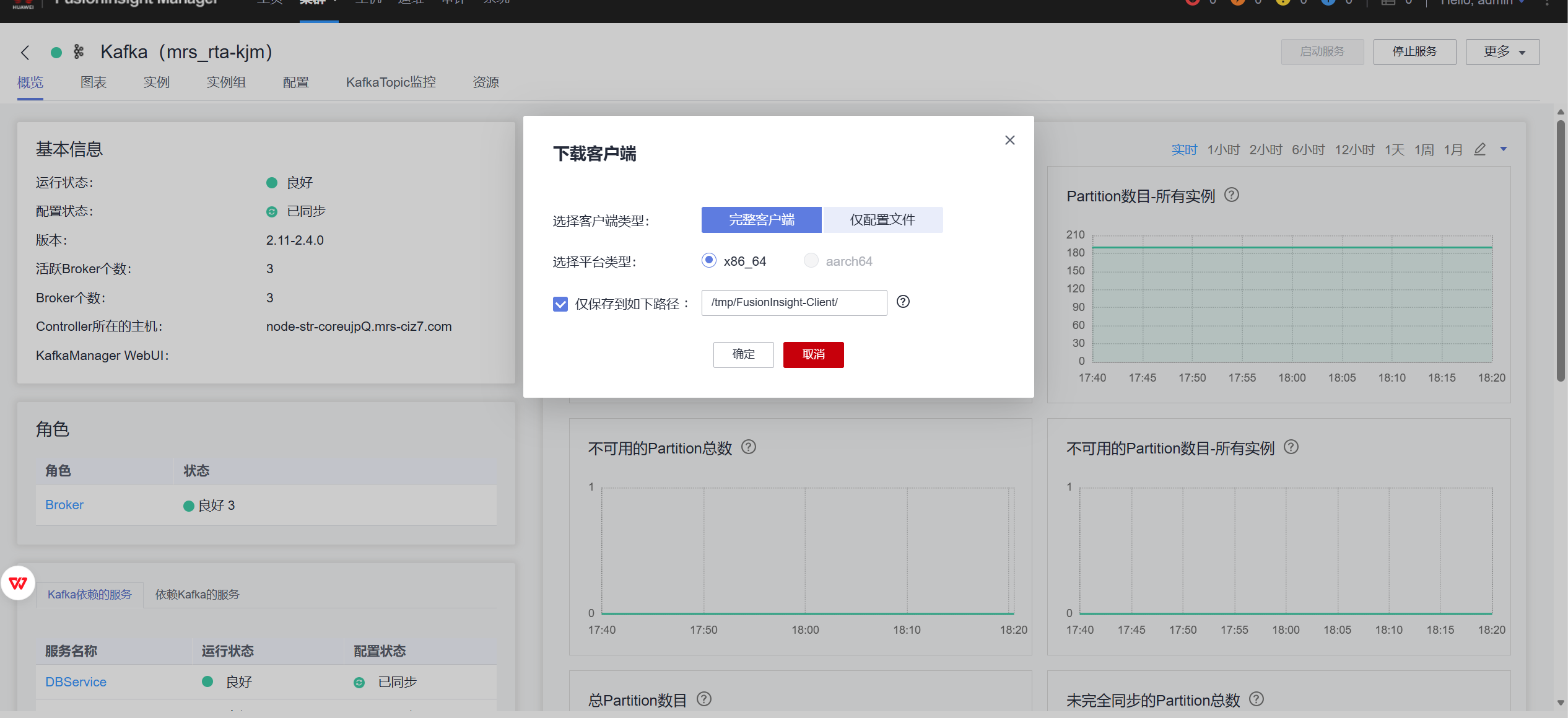Uncheck the 仅保存到如下路径 checkbox

[560, 304]
